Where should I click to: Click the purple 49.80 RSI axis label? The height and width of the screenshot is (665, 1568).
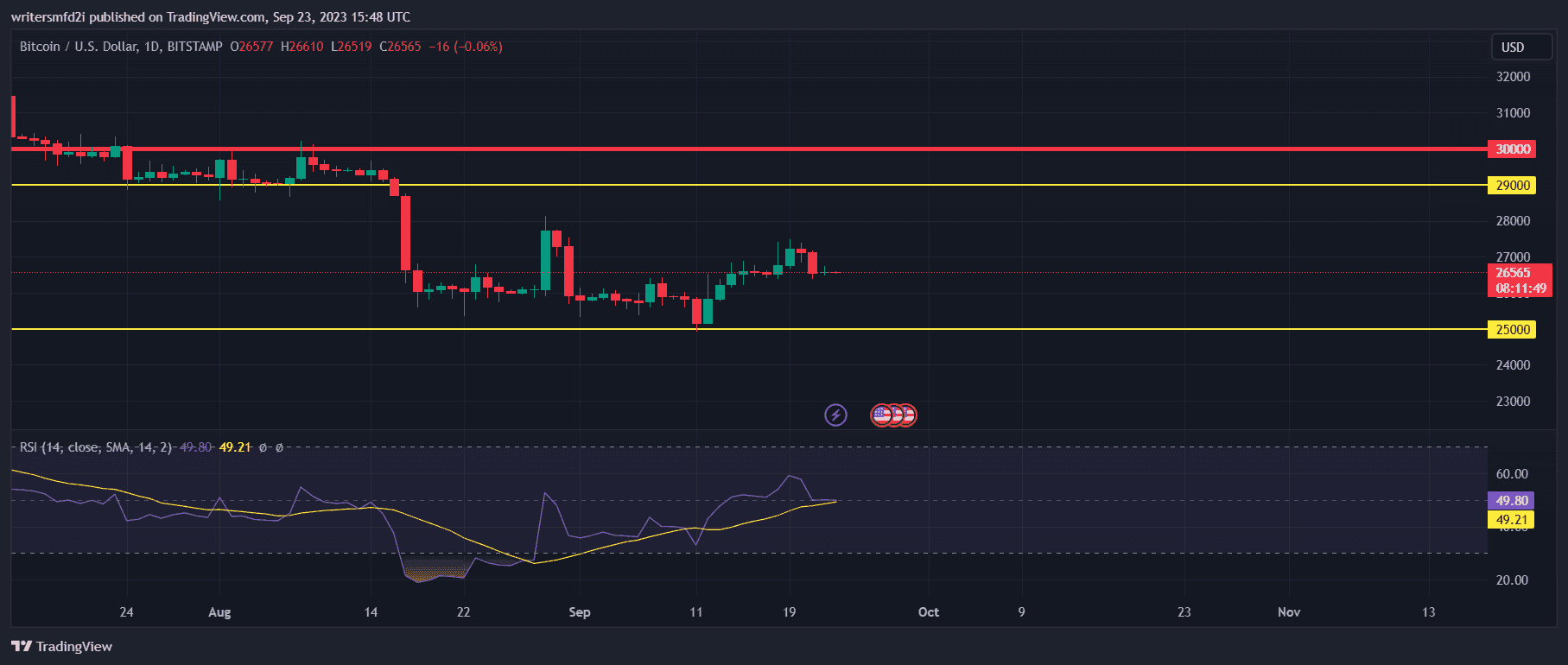tap(1511, 501)
